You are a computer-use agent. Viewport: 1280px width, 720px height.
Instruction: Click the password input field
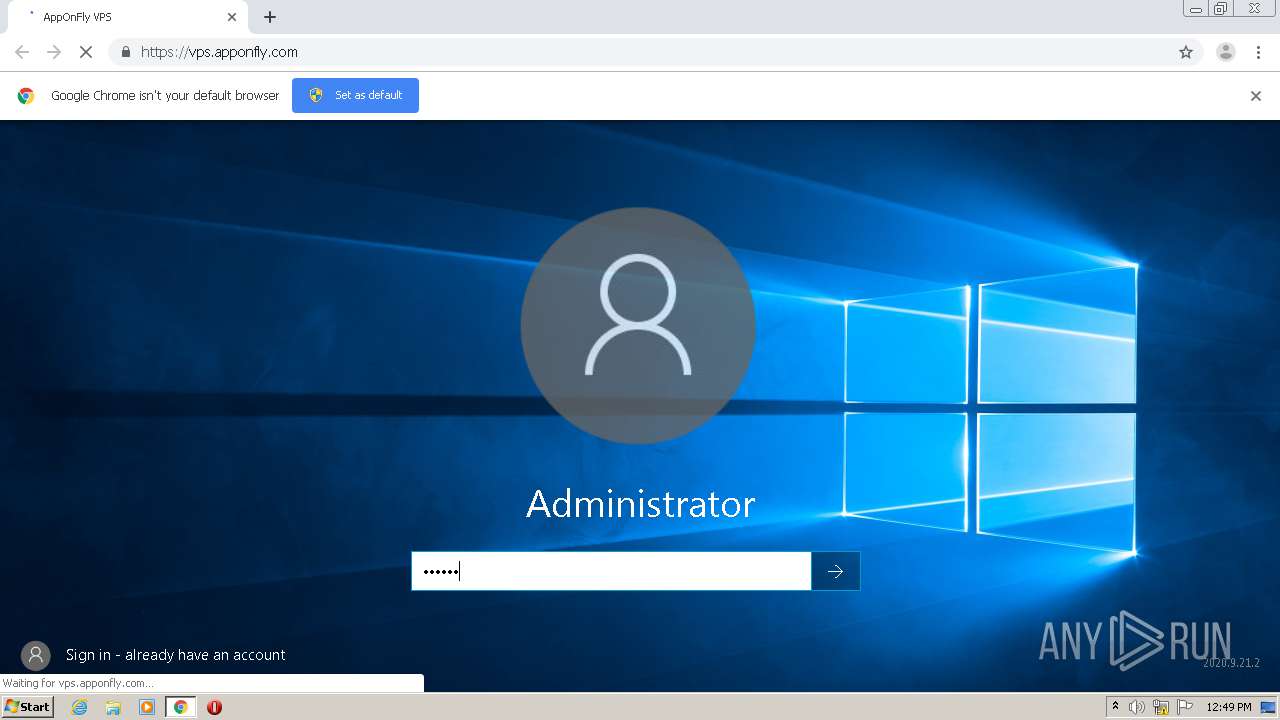[611, 571]
